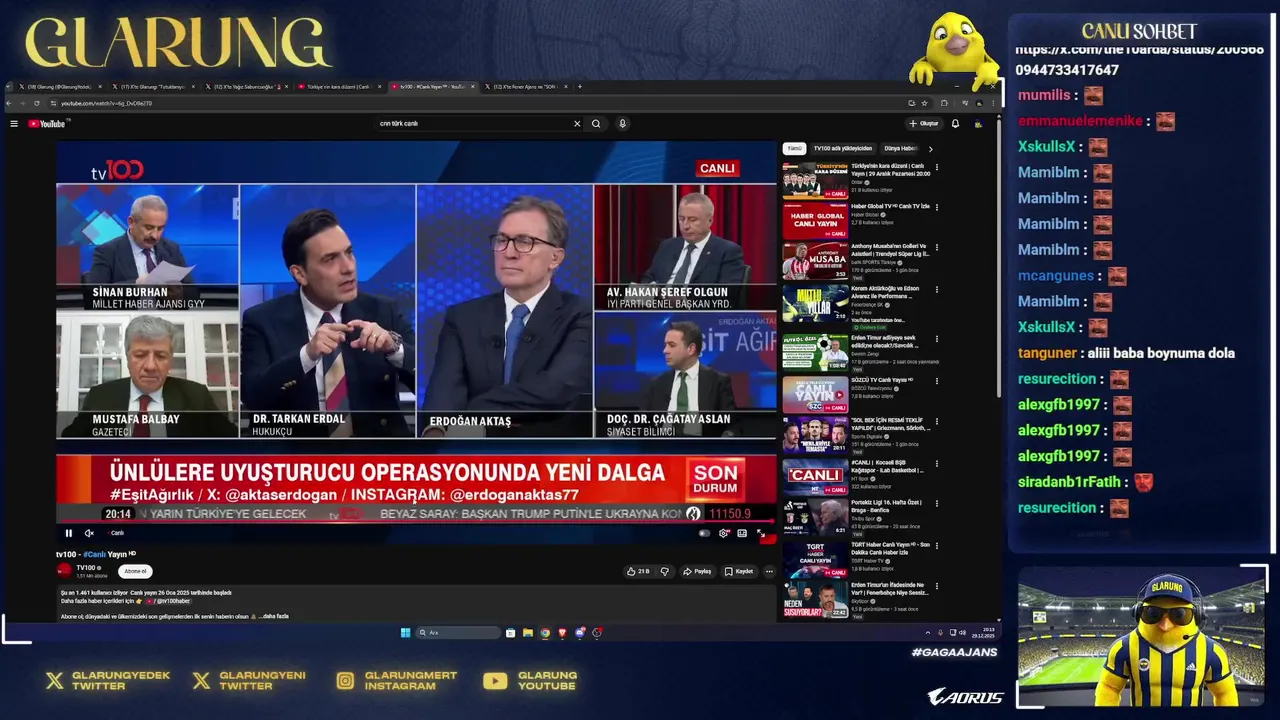Image resolution: width=1280 pixels, height=720 pixels.
Task: Open the YouTube hamburger guide menu
Action: tap(14, 124)
